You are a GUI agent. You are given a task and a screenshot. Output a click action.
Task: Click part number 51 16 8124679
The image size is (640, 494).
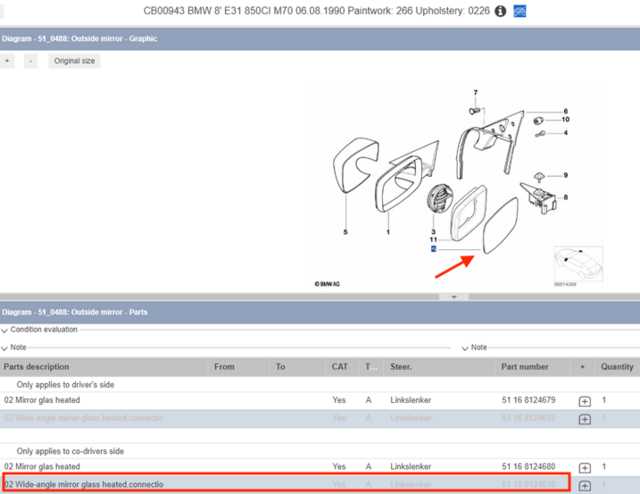(529, 400)
